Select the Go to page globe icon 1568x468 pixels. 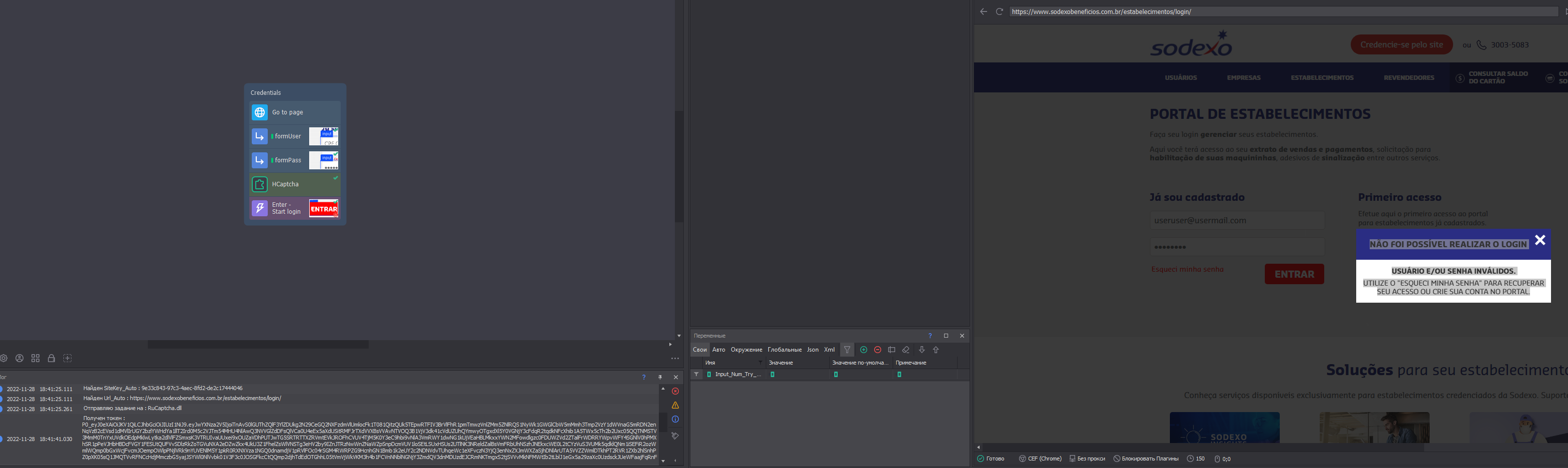click(260, 112)
